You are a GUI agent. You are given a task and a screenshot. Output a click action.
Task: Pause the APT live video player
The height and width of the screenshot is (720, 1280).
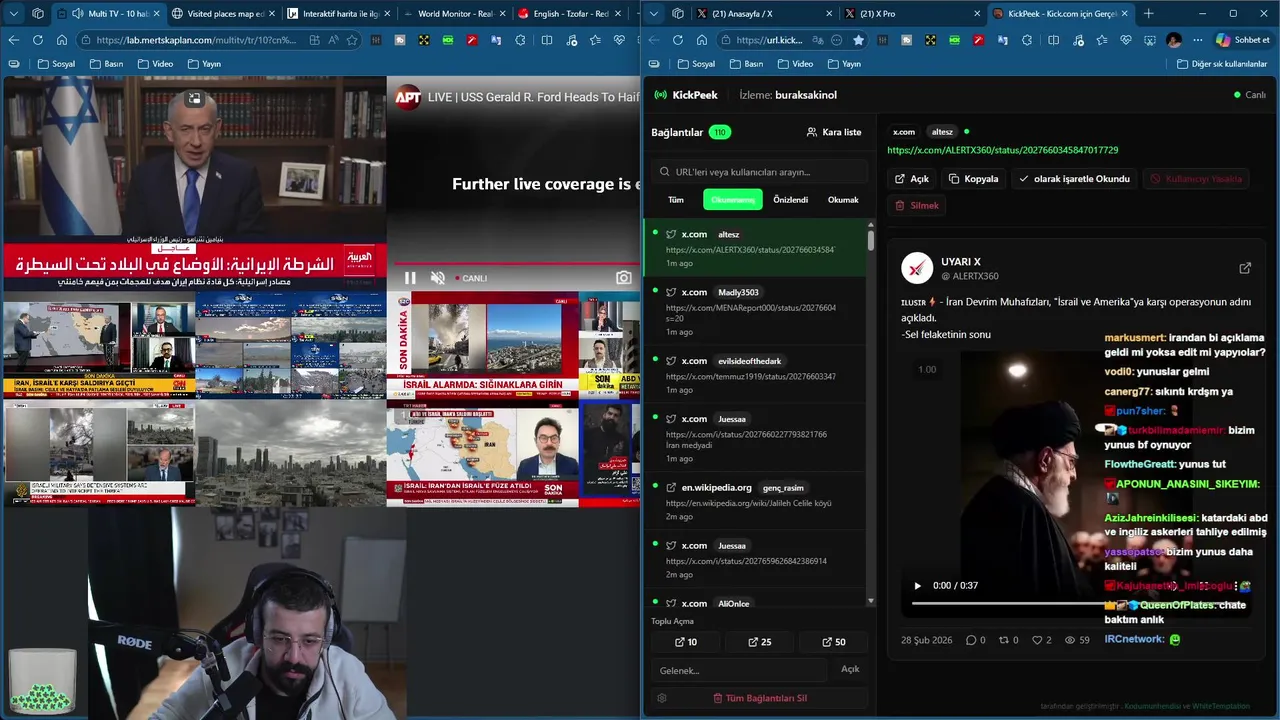(x=410, y=278)
